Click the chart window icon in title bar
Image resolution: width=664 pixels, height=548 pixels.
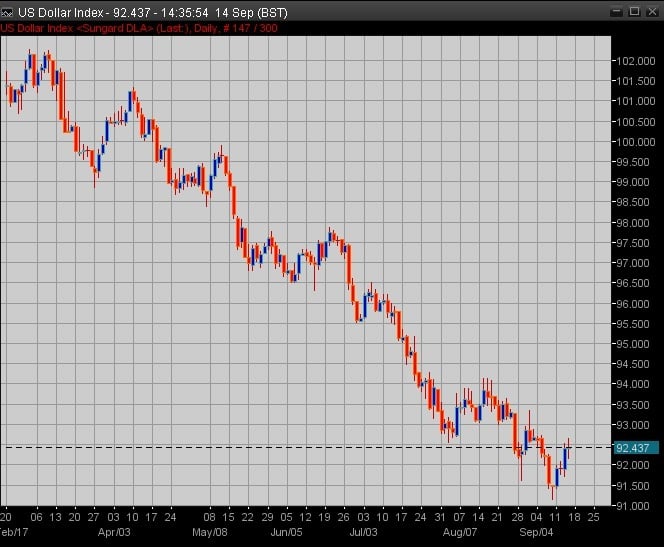tap(9, 10)
